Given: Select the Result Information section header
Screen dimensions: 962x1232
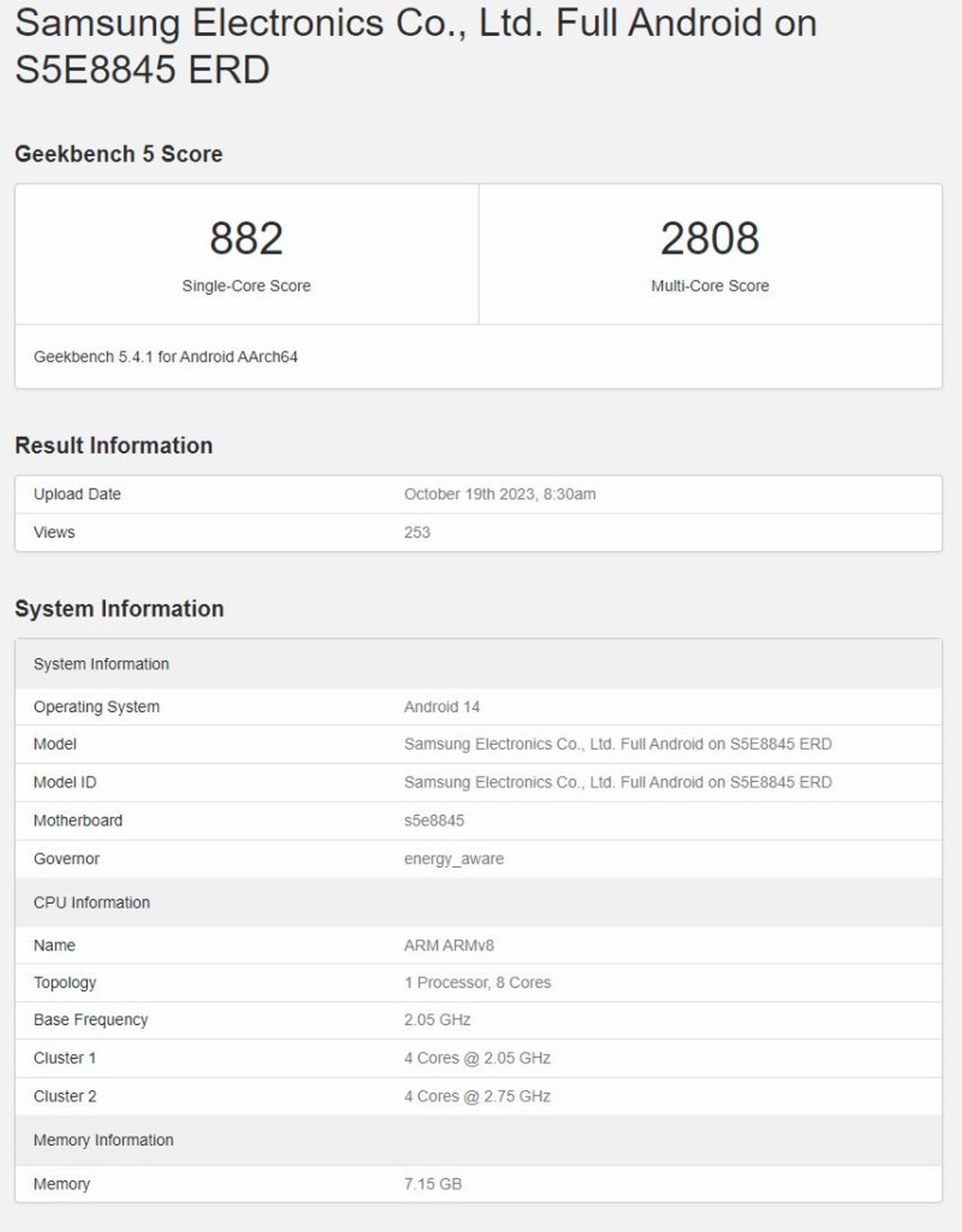Looking at the screenshot, I should pyautogui.click(x=114, y=445).
